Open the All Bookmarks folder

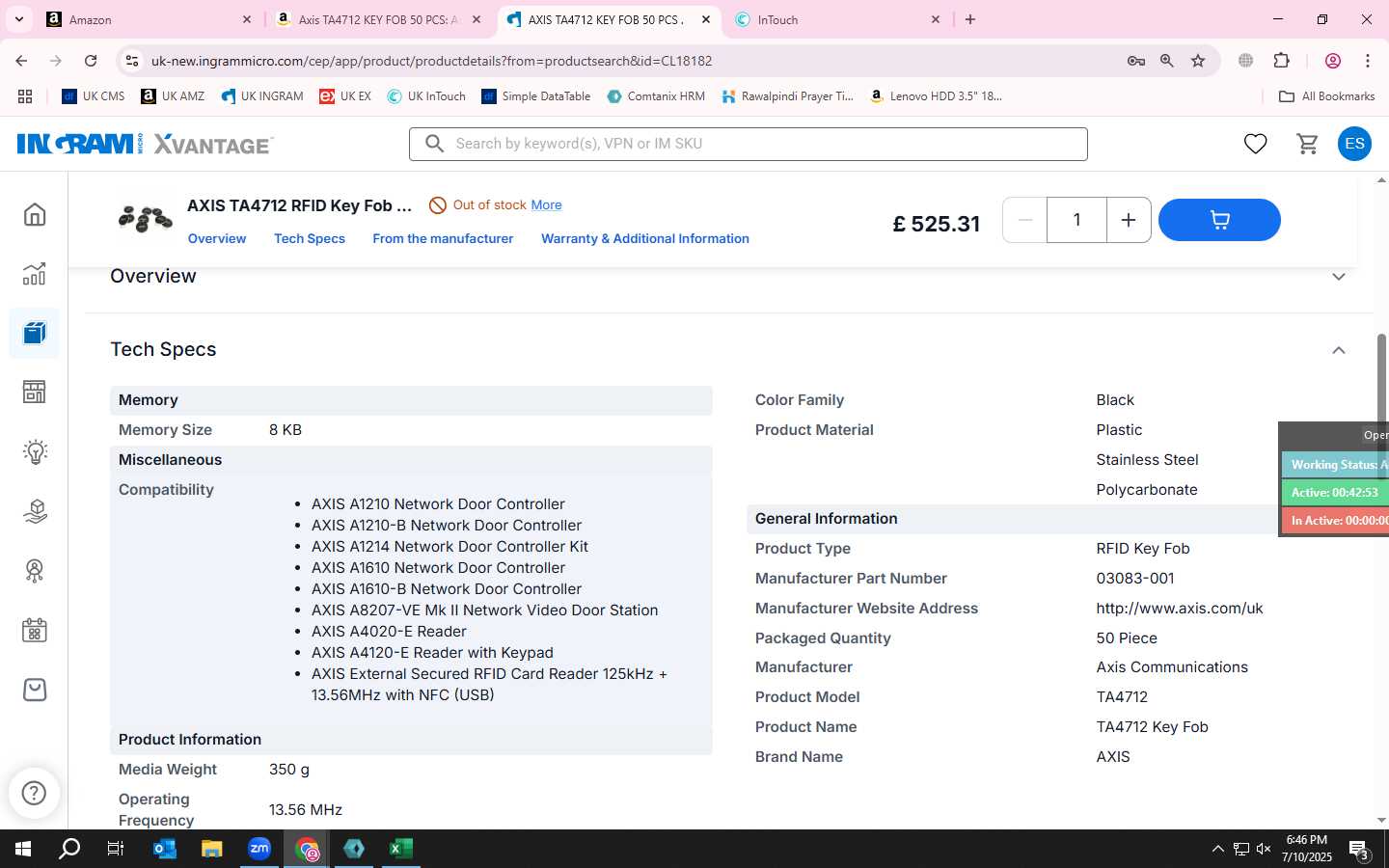point(1326,96)
